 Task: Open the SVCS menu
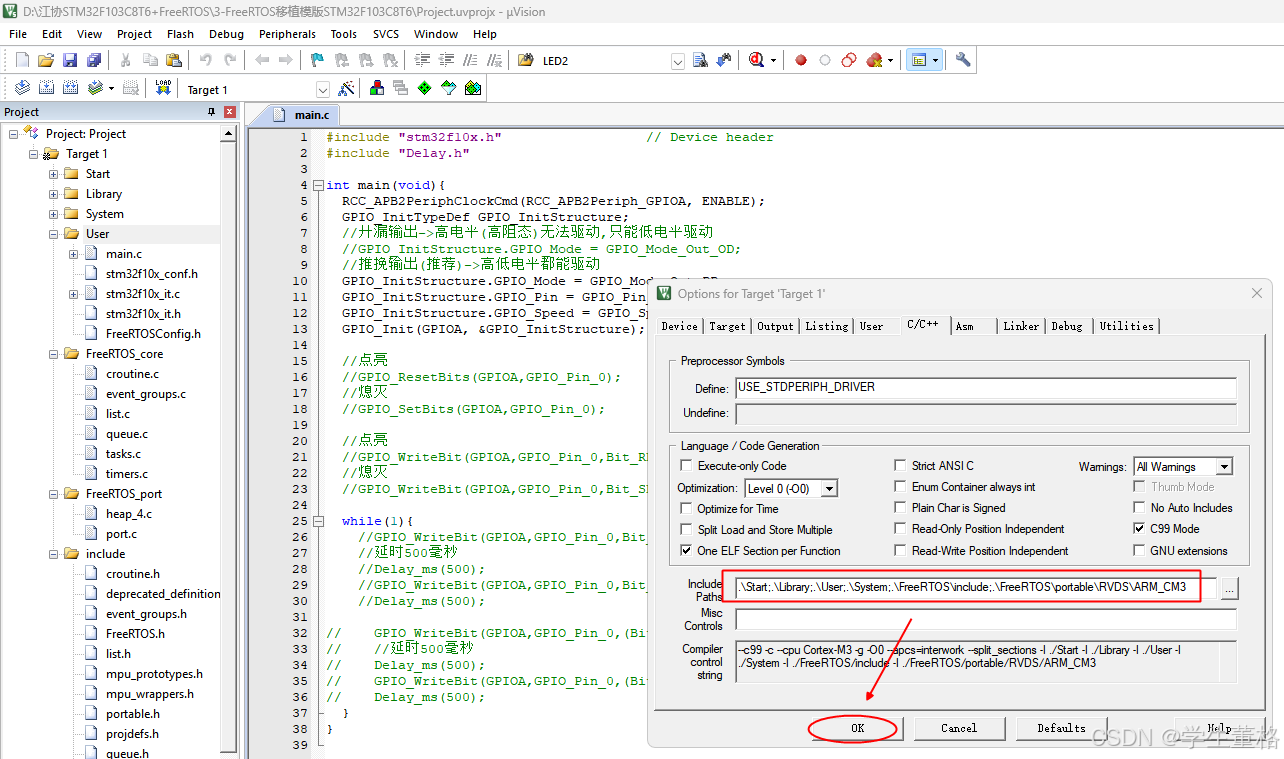coord(385,34)
